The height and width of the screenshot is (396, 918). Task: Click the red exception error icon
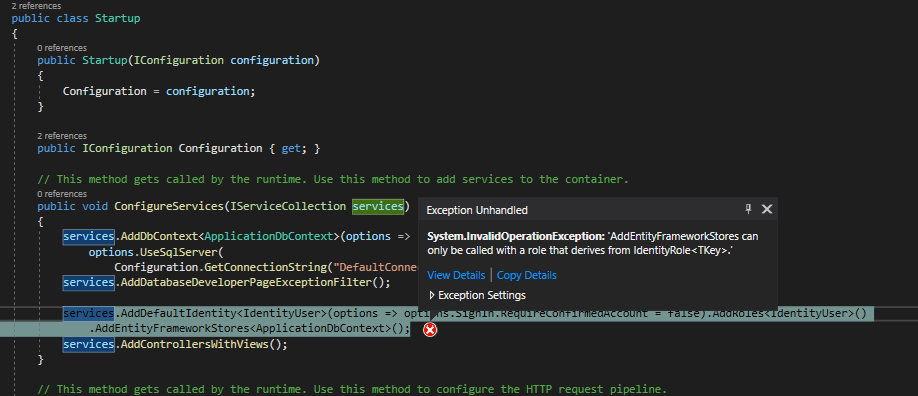(x=430, y=330)
